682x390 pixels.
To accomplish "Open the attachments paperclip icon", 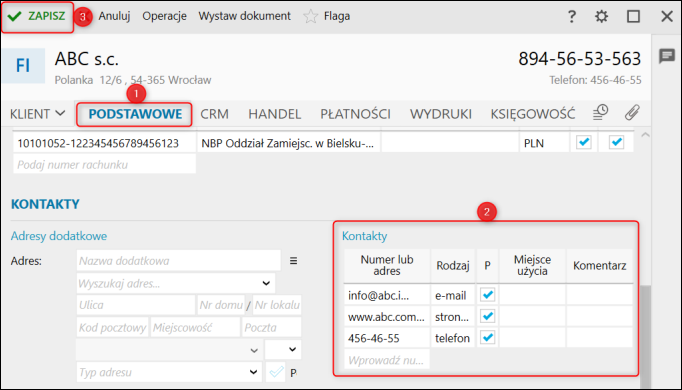I will (632, 112).
